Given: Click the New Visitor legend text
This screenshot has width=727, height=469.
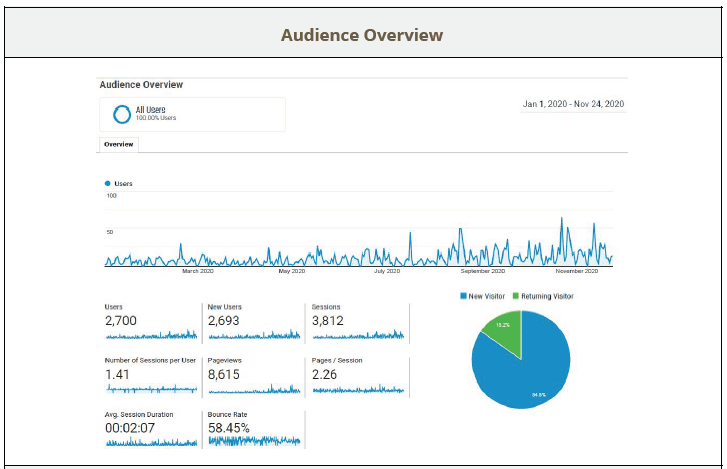Looking at the screenshot, I should coord(486,296).
